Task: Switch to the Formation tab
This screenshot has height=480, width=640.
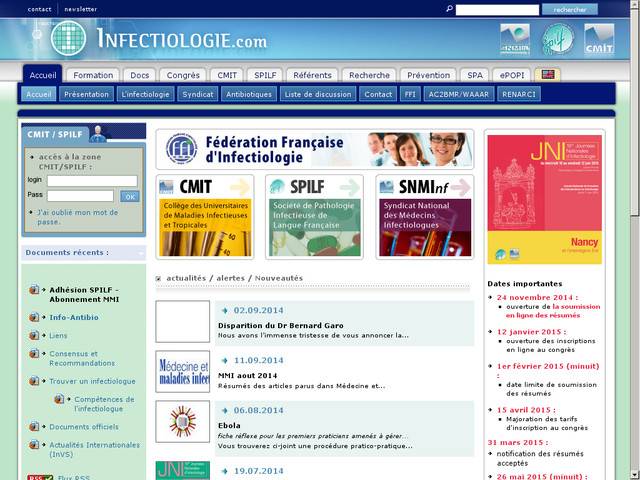Action: [93, 75]
